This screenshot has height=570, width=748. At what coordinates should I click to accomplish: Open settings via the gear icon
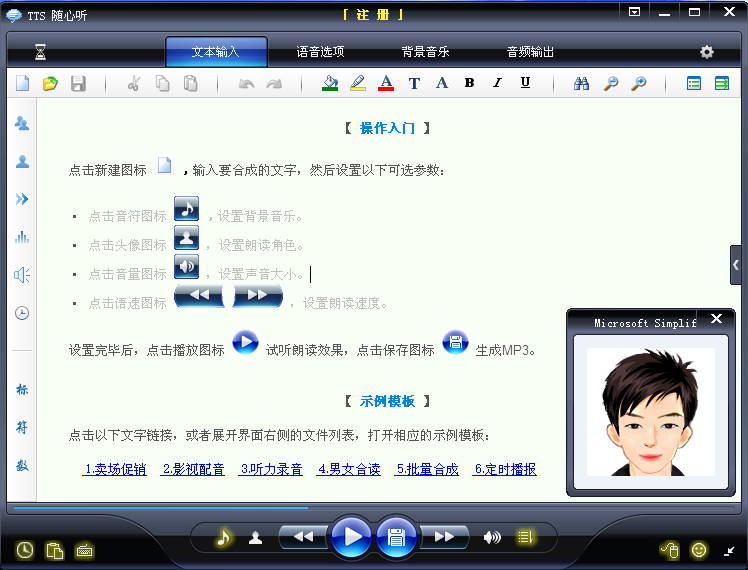(x=706, y=52)
